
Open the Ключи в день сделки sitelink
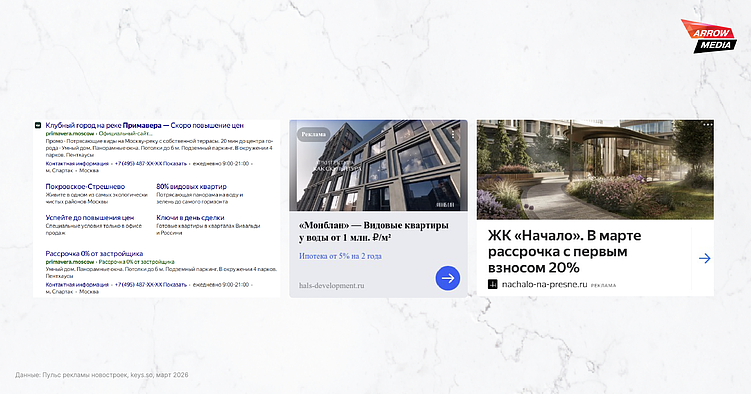[x=190, y=217]
